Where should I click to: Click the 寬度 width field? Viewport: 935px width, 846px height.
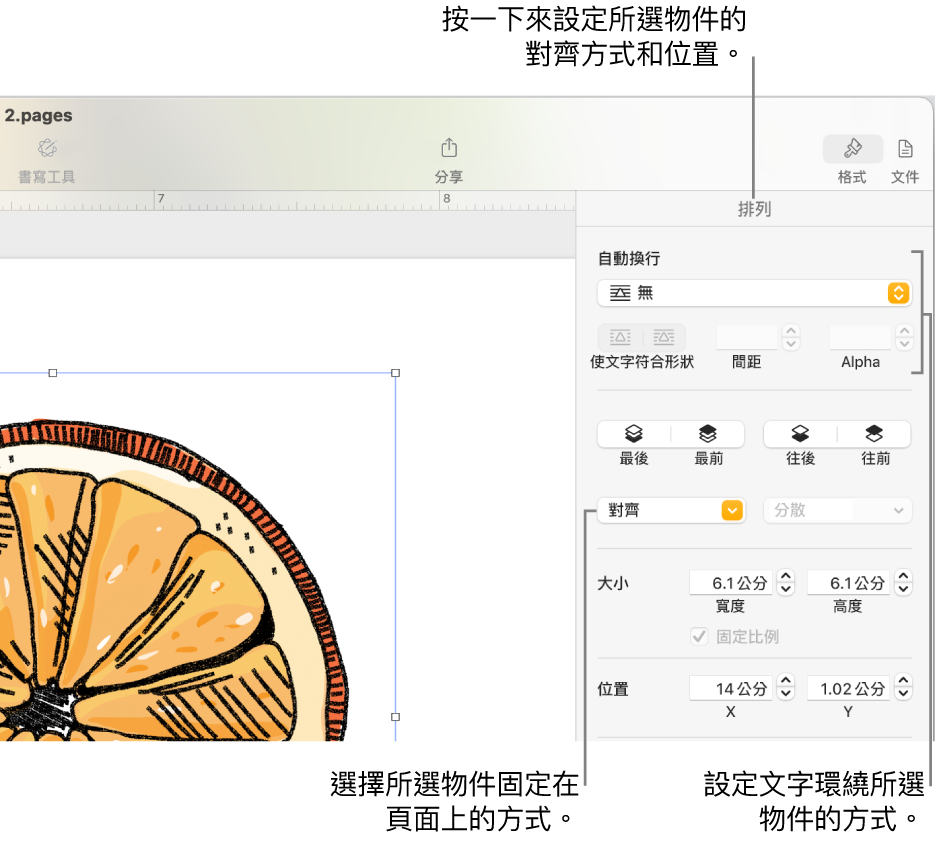[731, 583]
